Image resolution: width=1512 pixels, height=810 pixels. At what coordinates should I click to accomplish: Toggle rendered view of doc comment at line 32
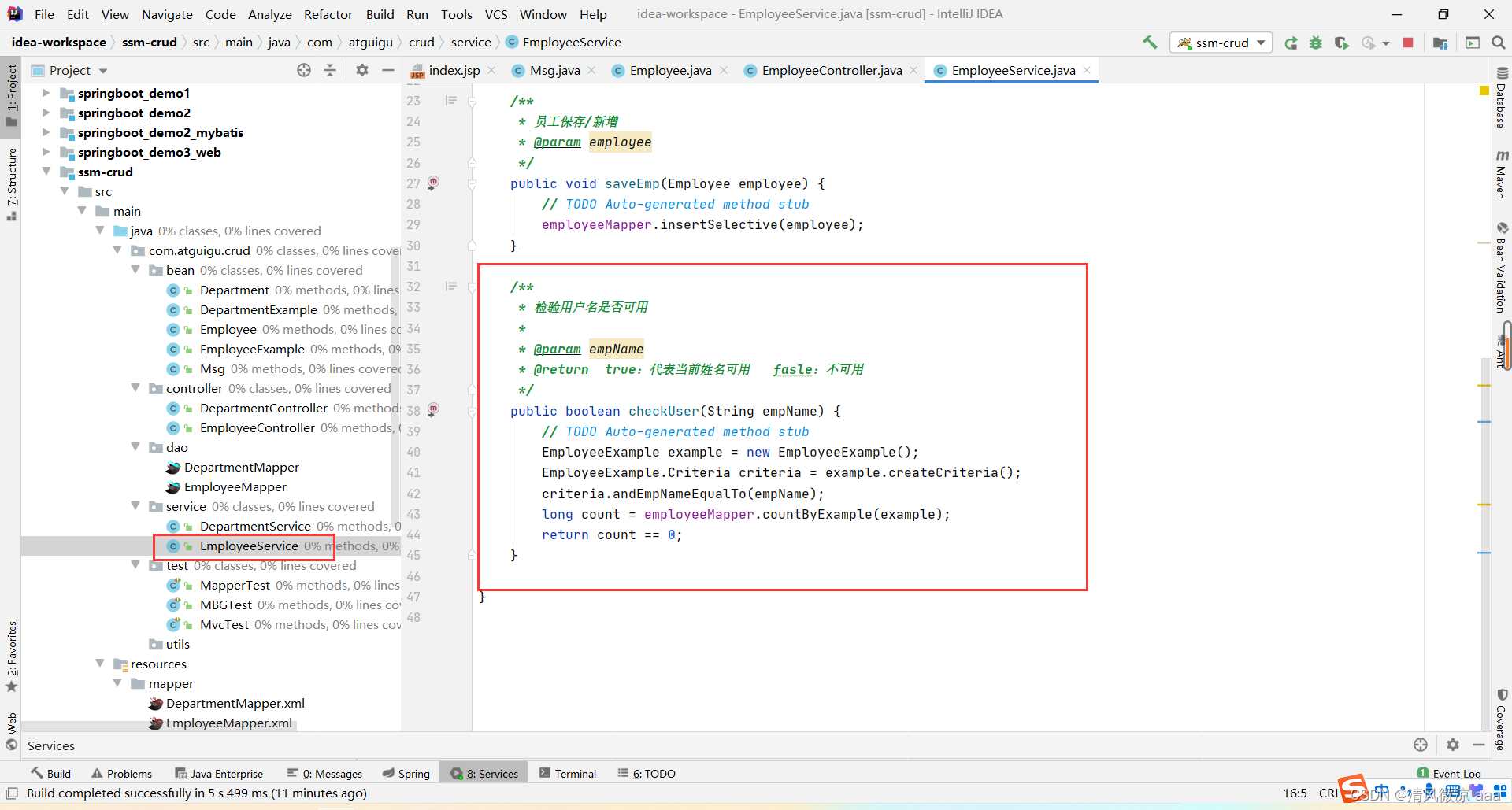pyautogui.click(x=451, y=286)
